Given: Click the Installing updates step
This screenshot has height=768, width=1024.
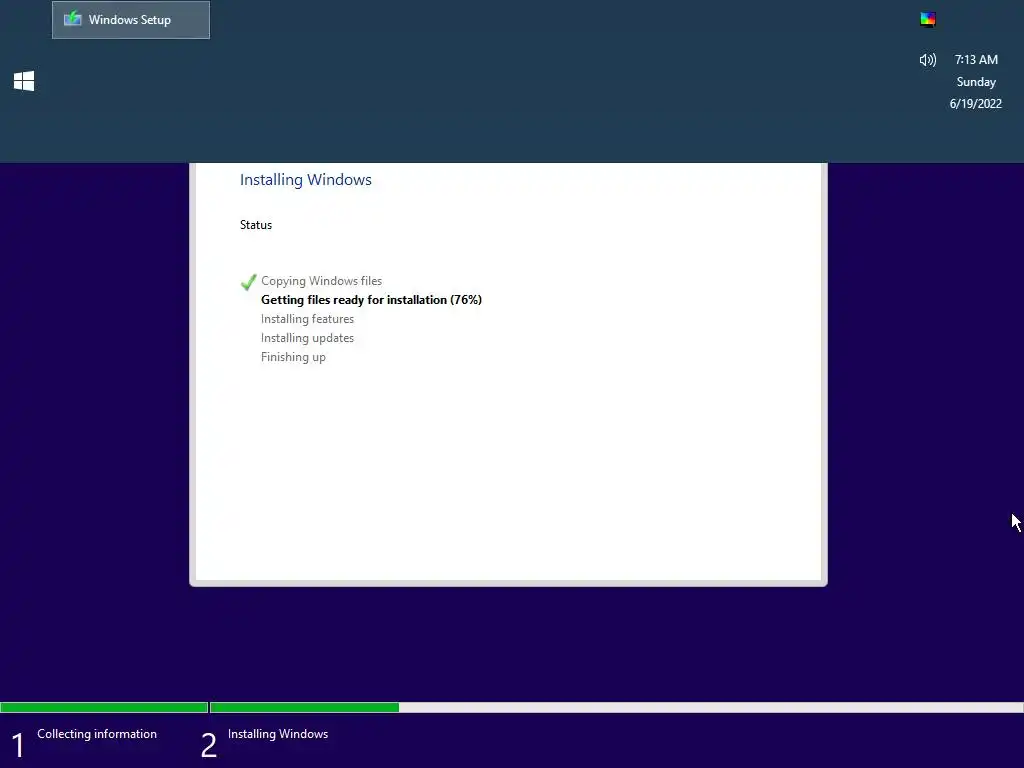Looking at the screenshot, I should 307,338.
